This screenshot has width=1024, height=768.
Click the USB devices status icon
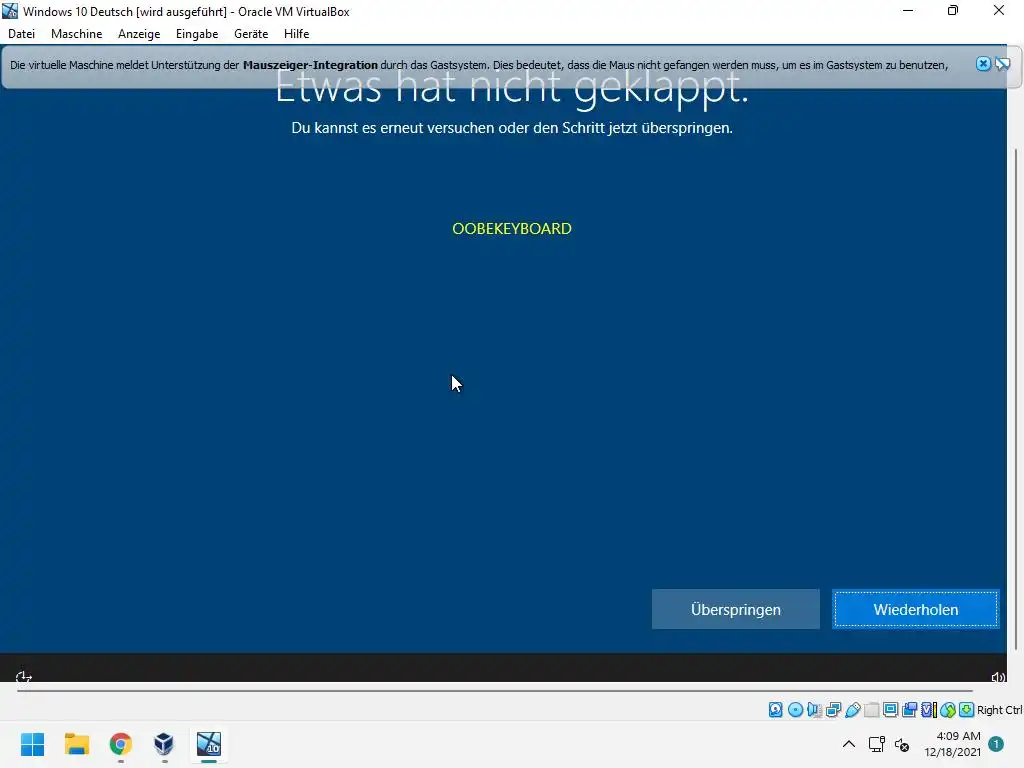(852, 710)
